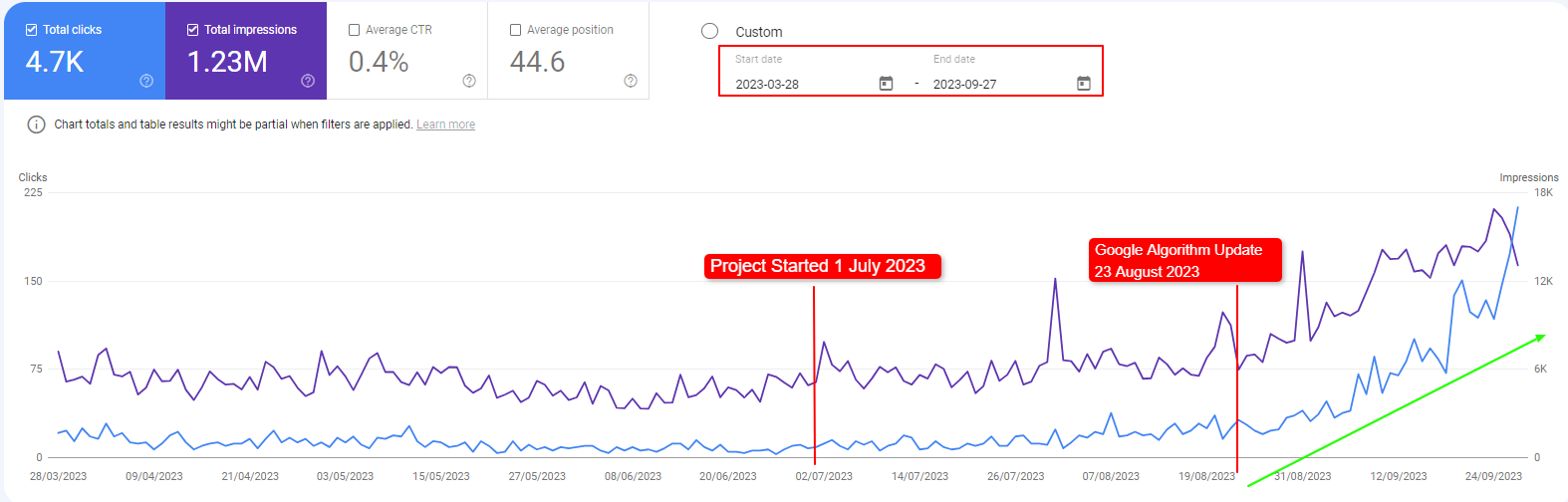The width and height of the screenshot is (1568, 502).
Task: Click the Clicks axis title
Action: (x=33, y=177)
